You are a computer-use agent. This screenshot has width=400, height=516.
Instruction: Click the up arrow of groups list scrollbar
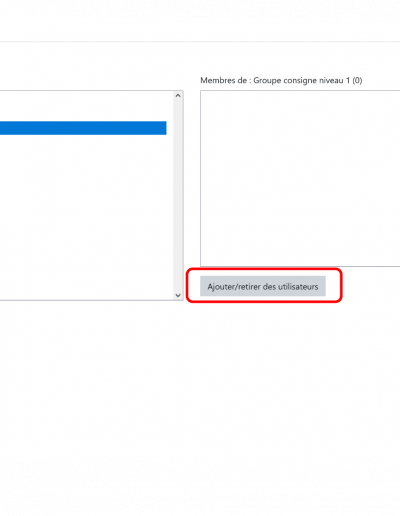point(178,96)
